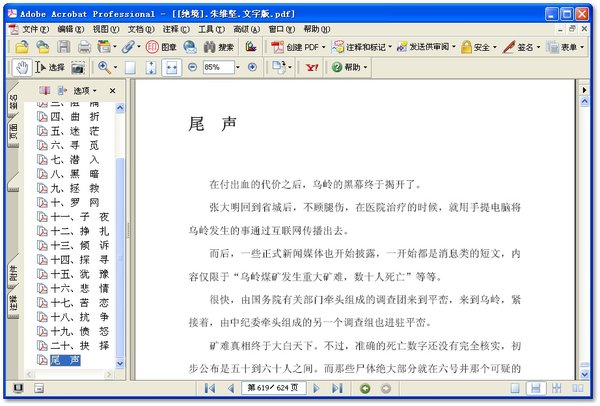The image size is (600, 406).
Task: Click the fit page icon
Action: [151, 68]
